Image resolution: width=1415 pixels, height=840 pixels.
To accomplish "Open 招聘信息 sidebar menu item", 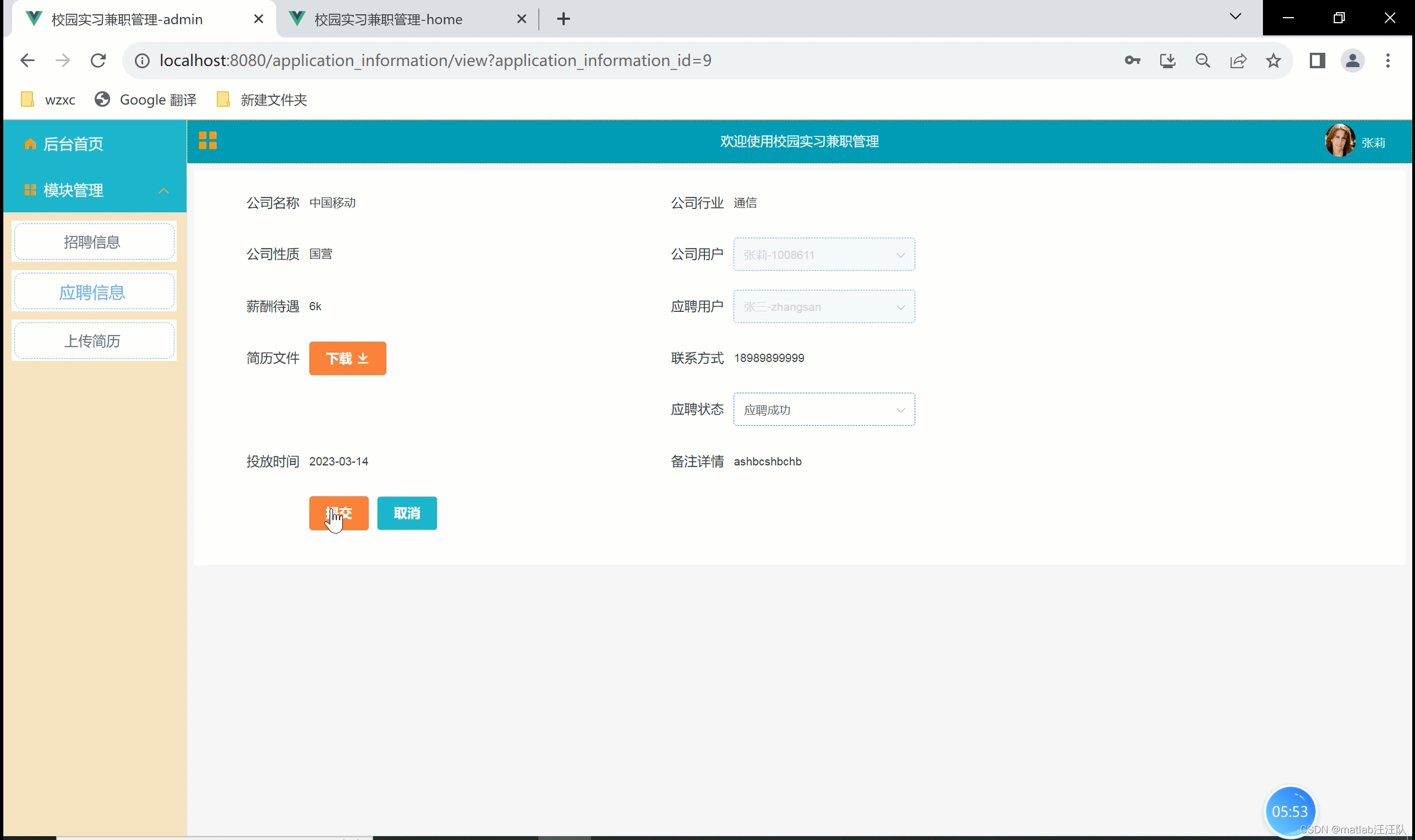I will pyautogui.click(x=94, y=242).
